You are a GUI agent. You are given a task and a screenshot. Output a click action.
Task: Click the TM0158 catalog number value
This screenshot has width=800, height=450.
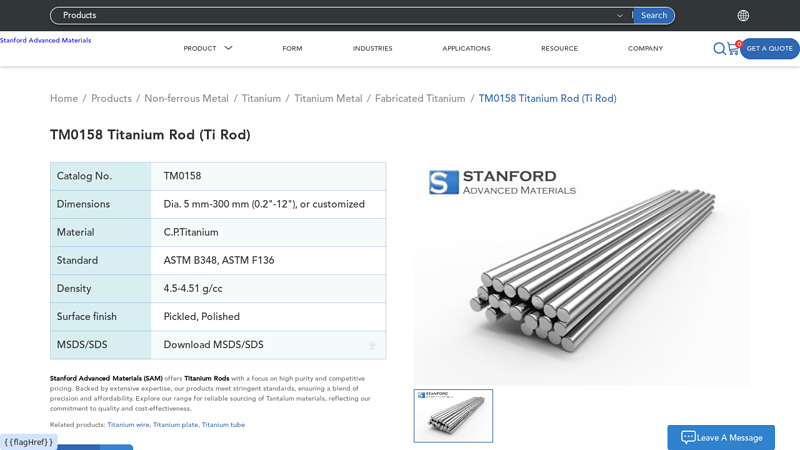tap(182, 176)
